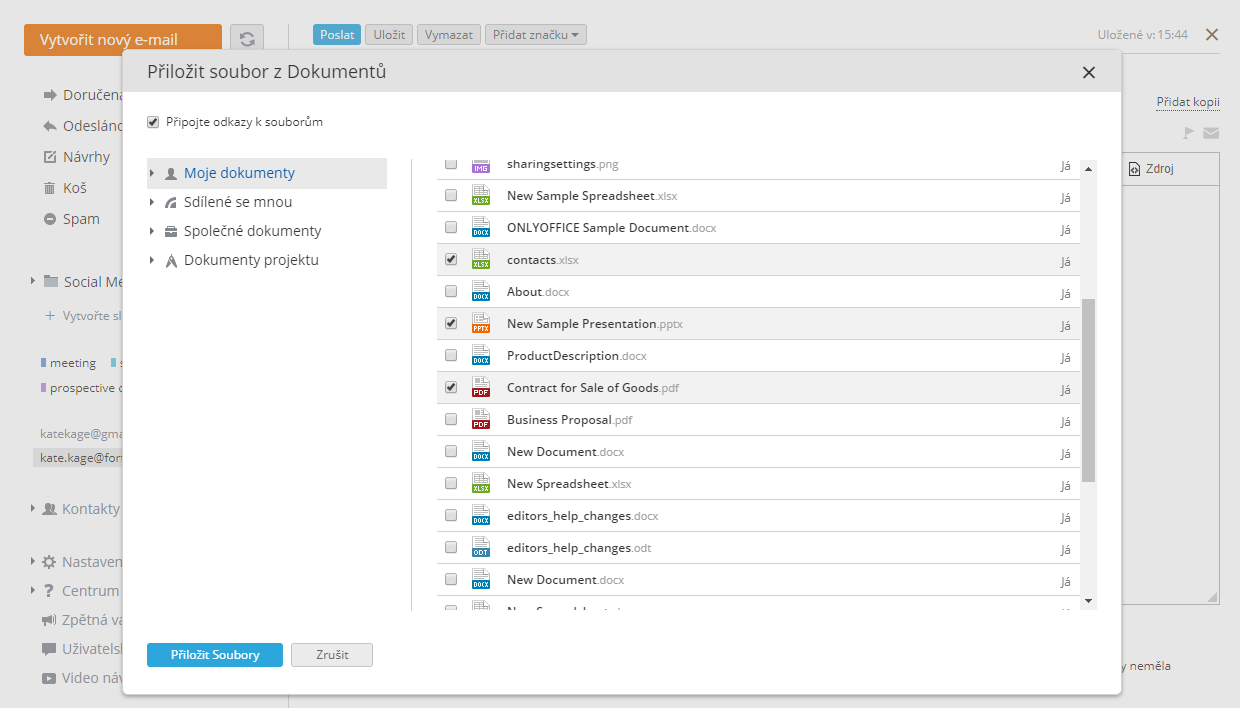Image resolution: width=1240 pixels, height=708 pixels.
Task: Open the Přidat značku dropdown
Action: point(536,35)
